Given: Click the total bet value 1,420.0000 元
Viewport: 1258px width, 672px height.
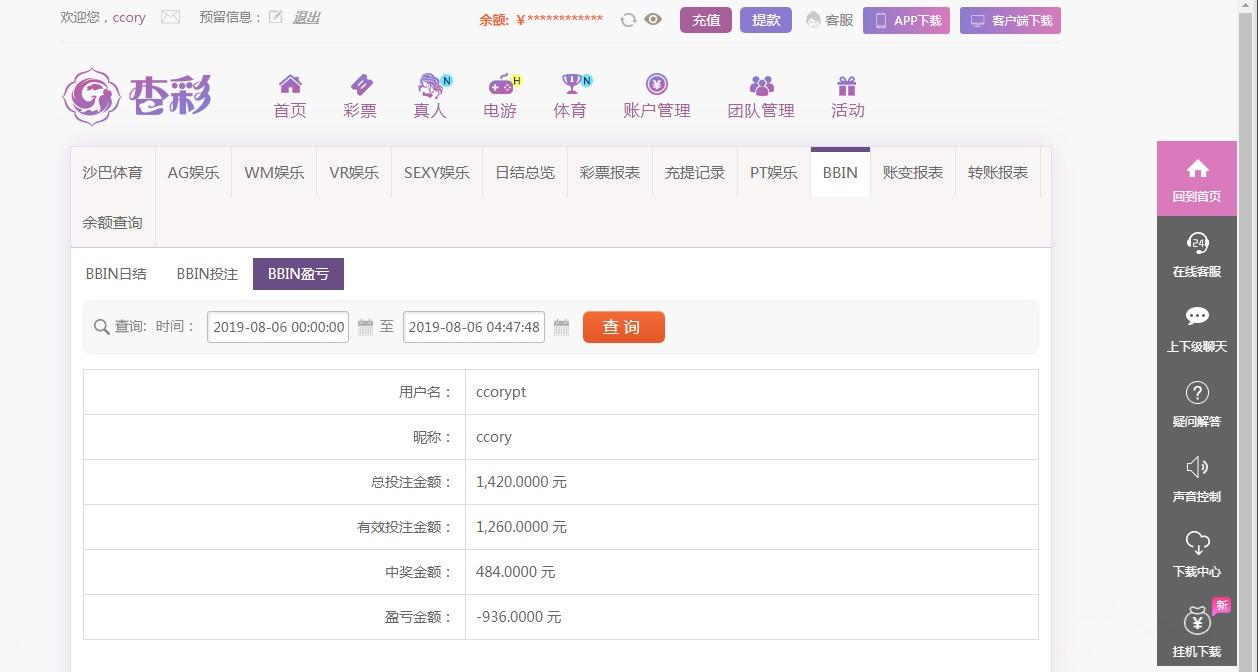Looking at the screenshot, I should 521,482.
